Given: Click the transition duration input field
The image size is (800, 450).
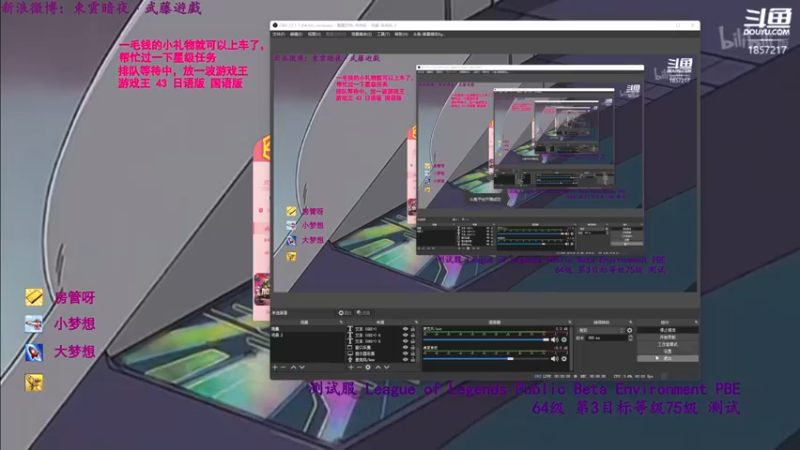Looking at the screenshot, I should point(607,338).
